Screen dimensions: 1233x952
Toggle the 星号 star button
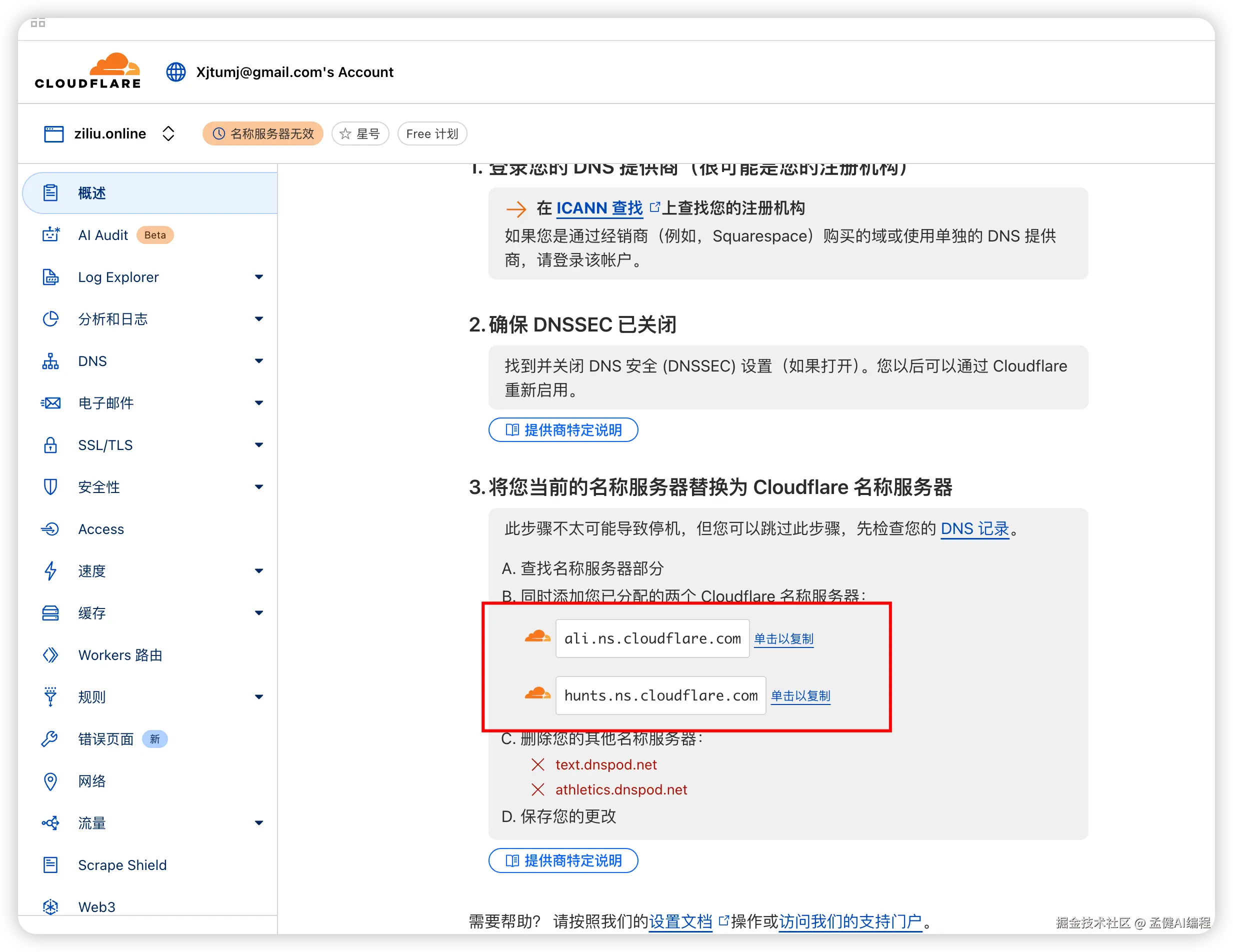coord(360,134)
